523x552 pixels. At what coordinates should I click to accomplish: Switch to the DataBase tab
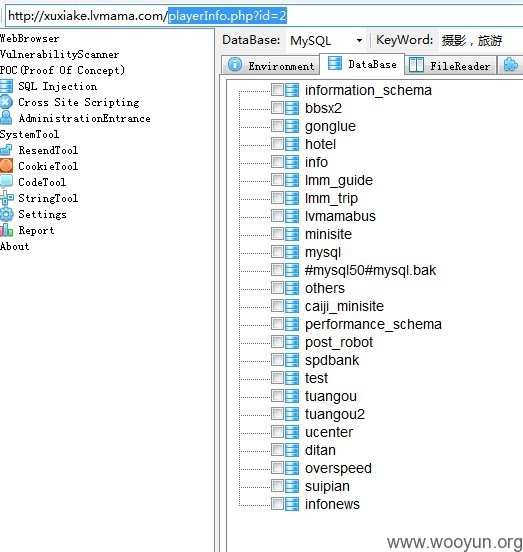click(x=362, y=64)
